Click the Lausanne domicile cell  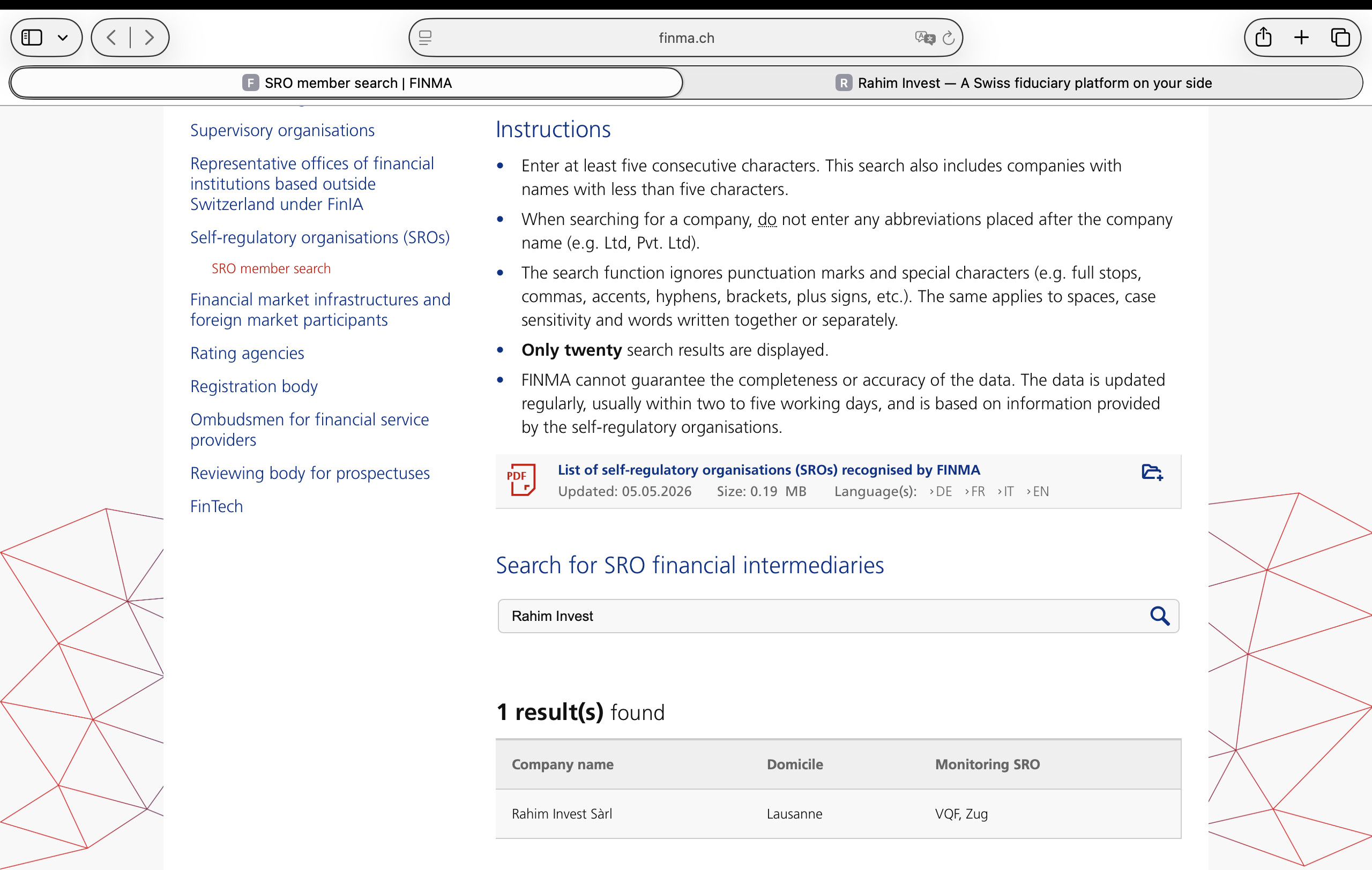(x=794, y=814)
